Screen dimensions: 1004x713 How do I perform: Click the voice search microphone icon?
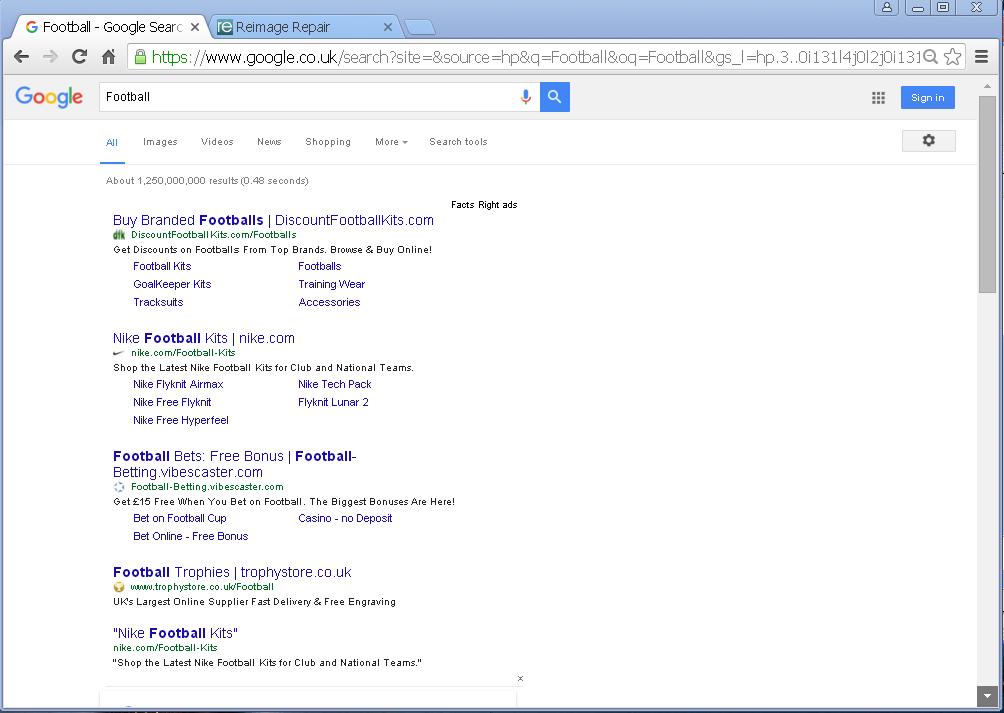point(526,97)
